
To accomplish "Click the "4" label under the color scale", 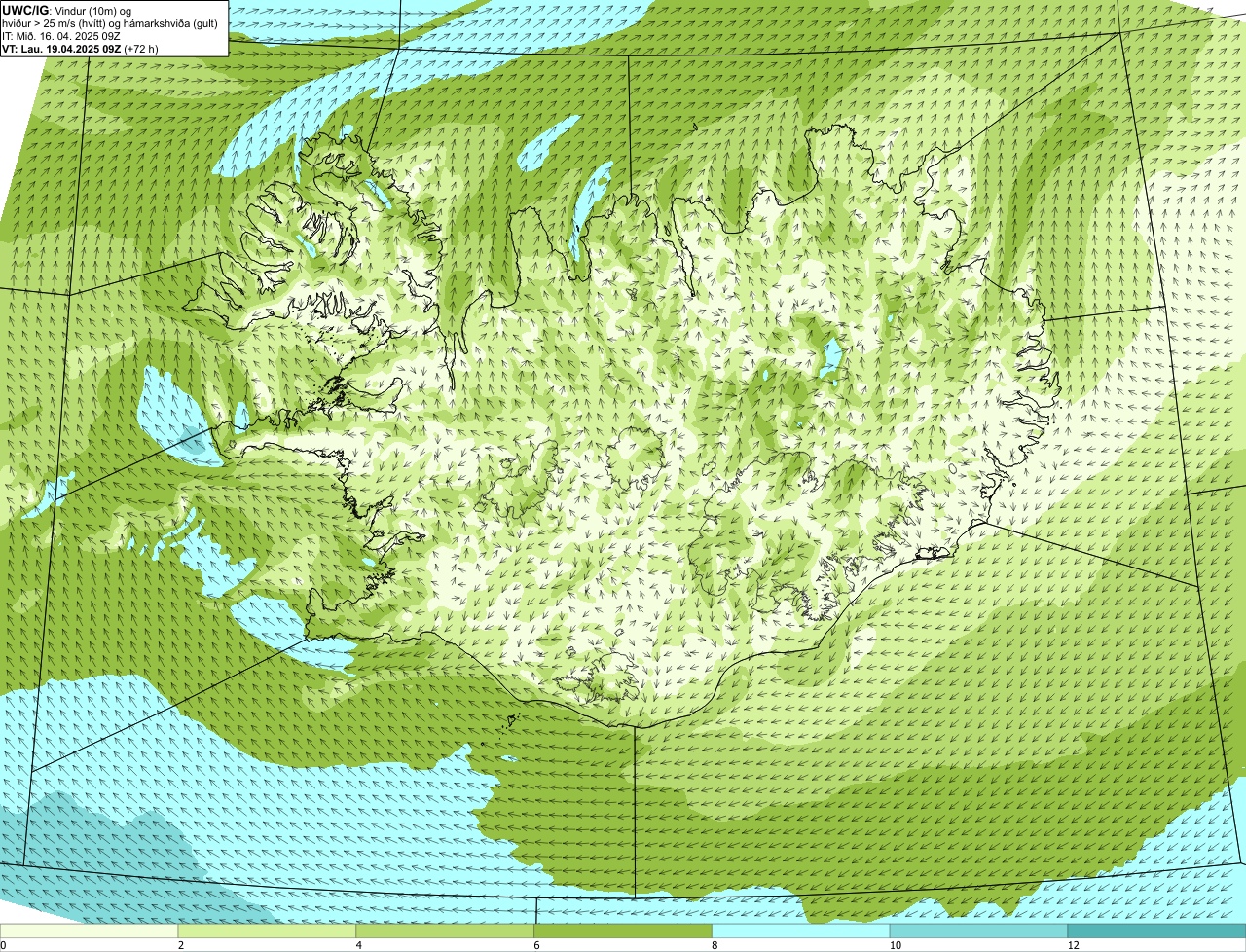I will point(358,945).
